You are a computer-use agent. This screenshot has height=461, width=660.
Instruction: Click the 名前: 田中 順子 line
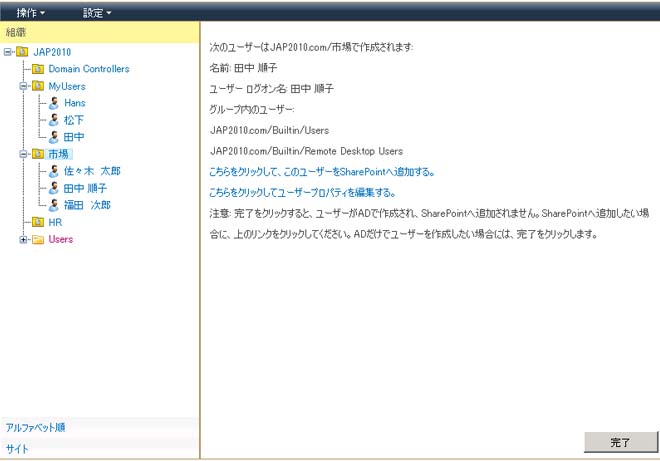243,68
